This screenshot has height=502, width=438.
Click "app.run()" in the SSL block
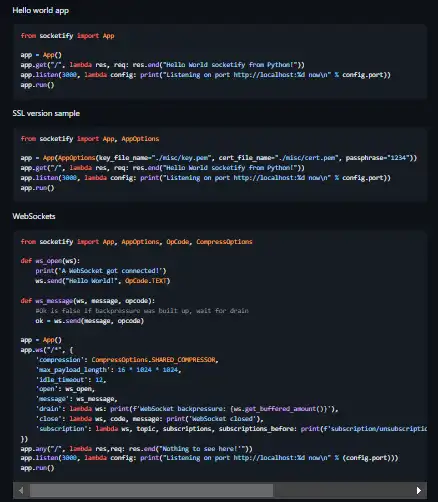pos(37,188)
